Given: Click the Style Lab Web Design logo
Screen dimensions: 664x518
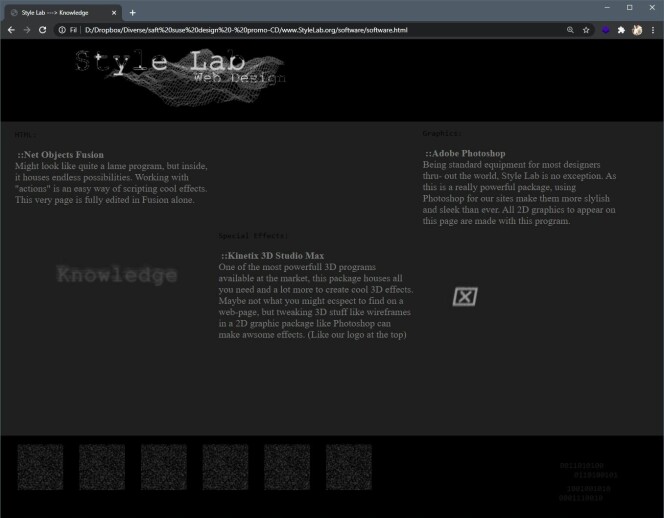Looking at the screenshot, I should [180, 78].
